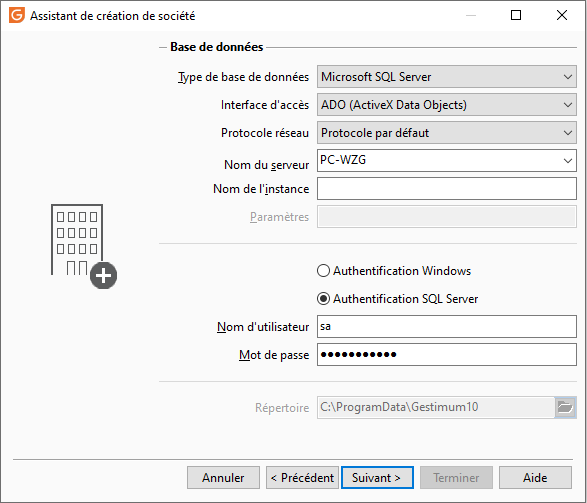This screenshot has height=503, width=587.
Task: Click the Mot de passe label
Action: (x=274, y=355)
